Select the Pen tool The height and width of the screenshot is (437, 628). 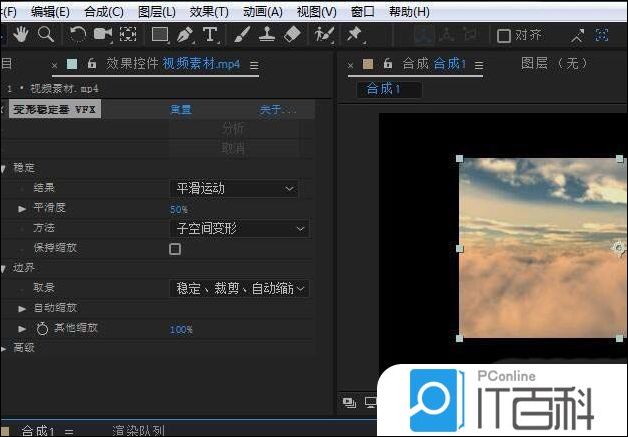pyautogui.click(x=184, y=35)
